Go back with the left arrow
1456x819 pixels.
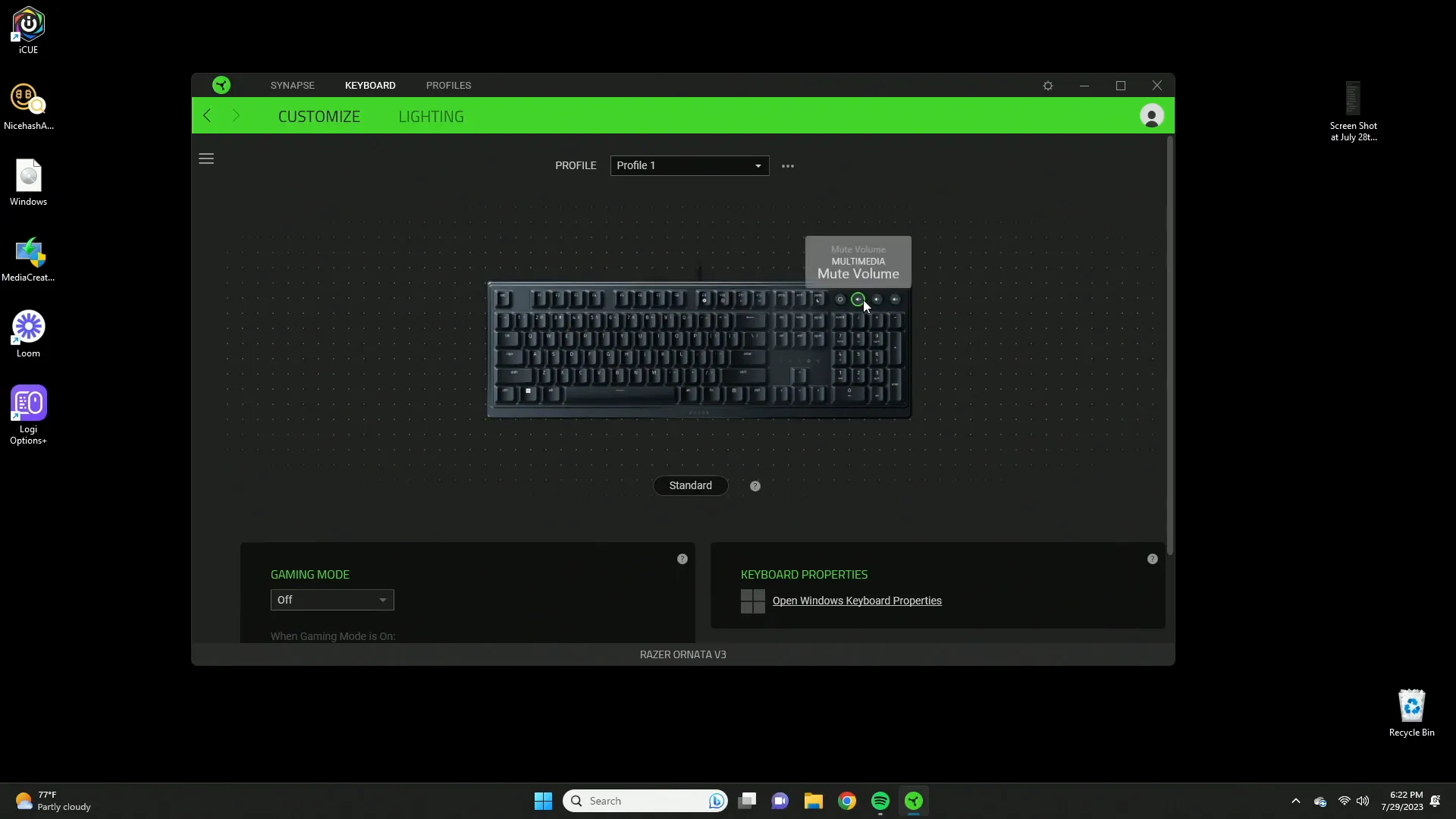207,115
